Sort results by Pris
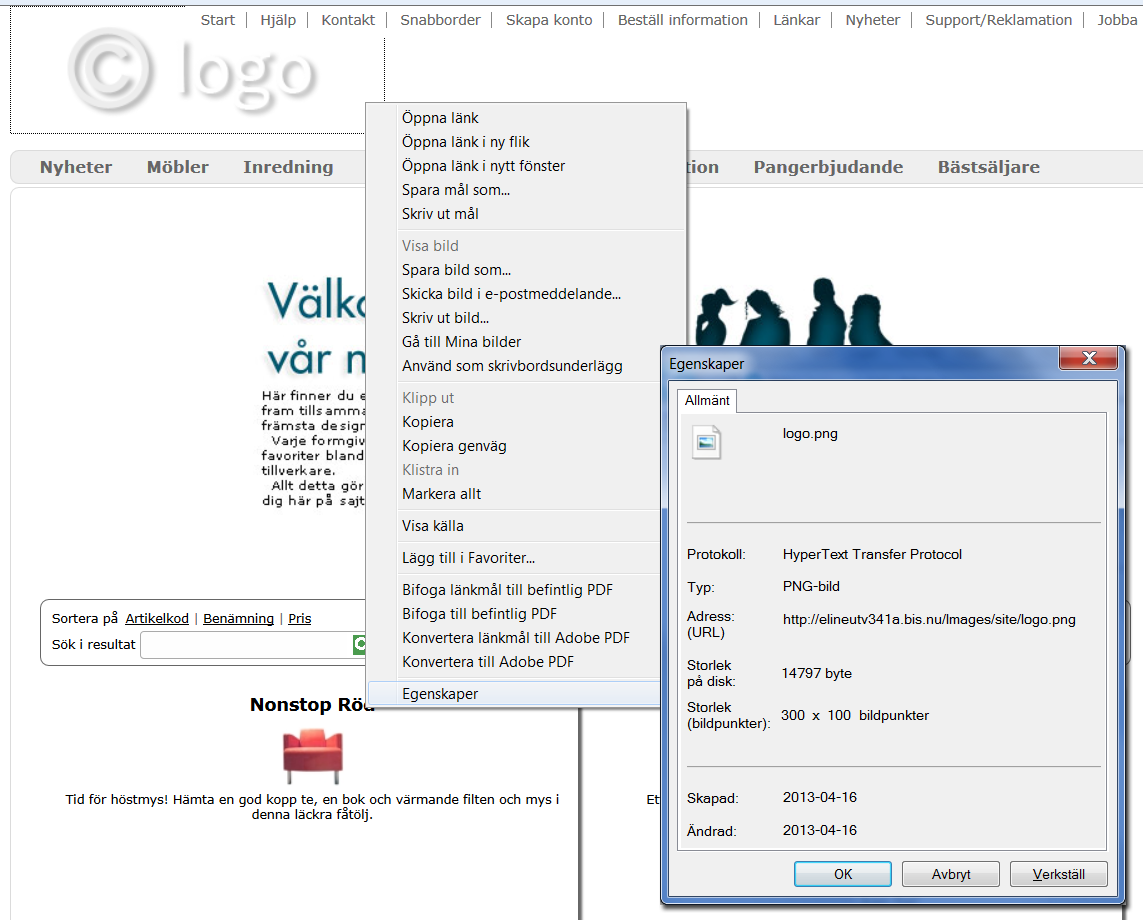The height and width of the screenshot is (920, 1143). click(x=300, y=618)
